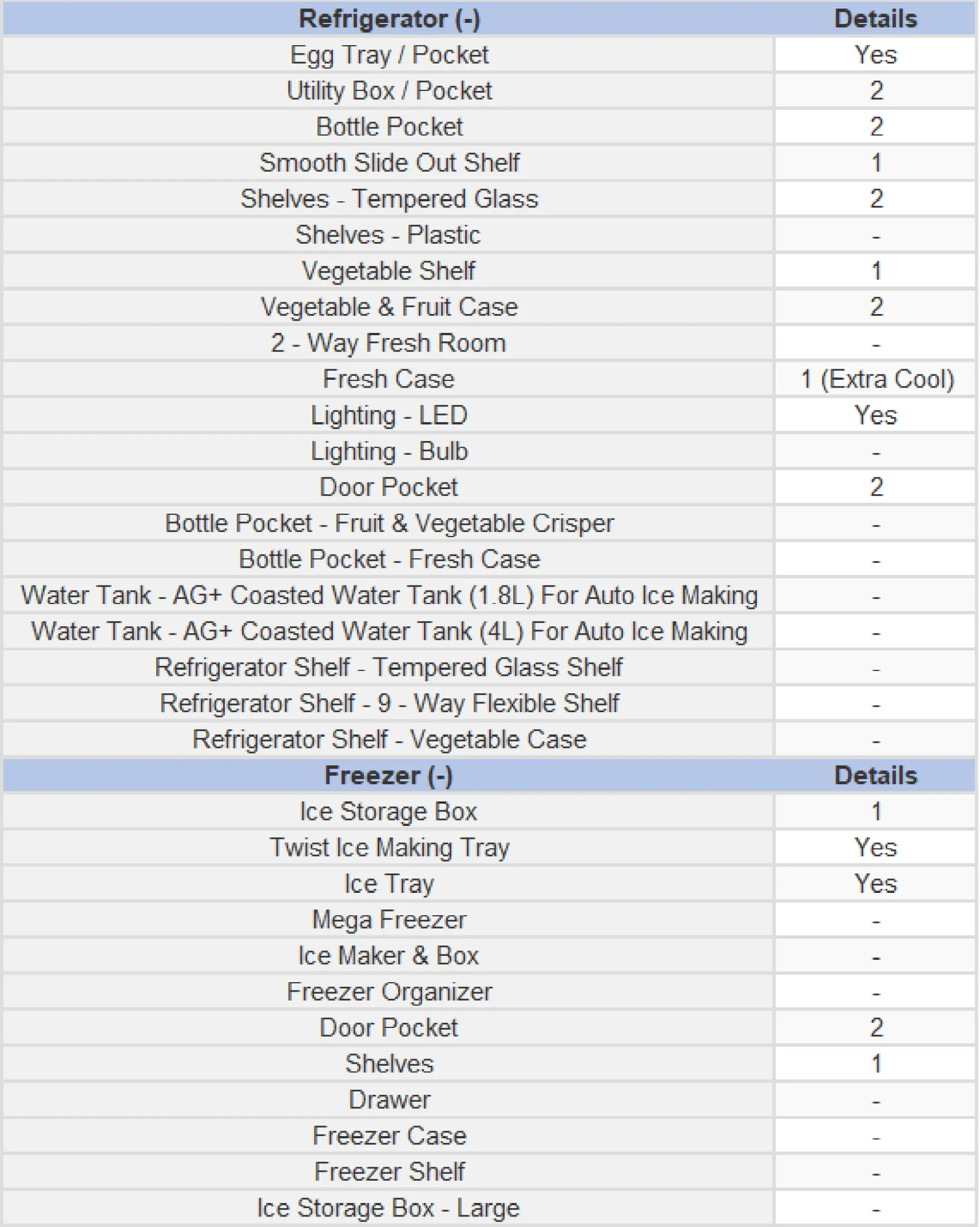
Task: Collapse the Refrigerator (-) section header
Action: 389,19
